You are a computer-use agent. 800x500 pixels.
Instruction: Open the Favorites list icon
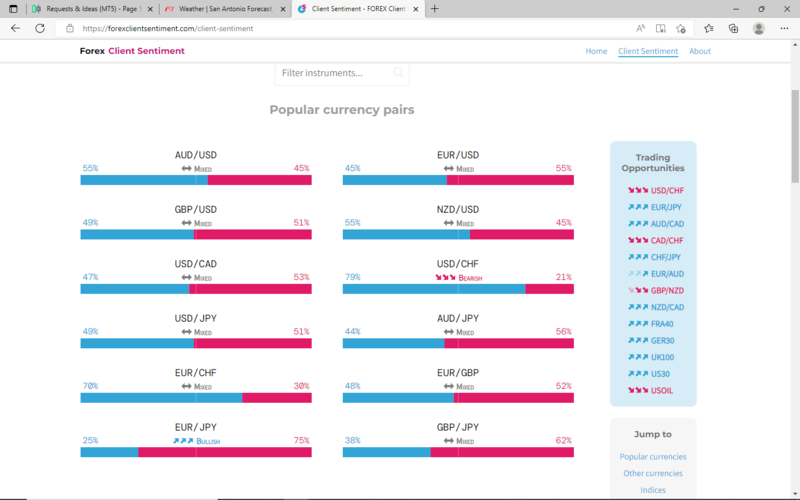coord(709,28)
